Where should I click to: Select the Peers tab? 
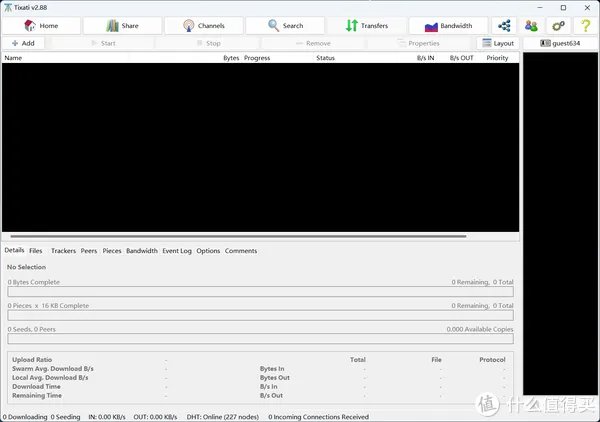point(89,251)
